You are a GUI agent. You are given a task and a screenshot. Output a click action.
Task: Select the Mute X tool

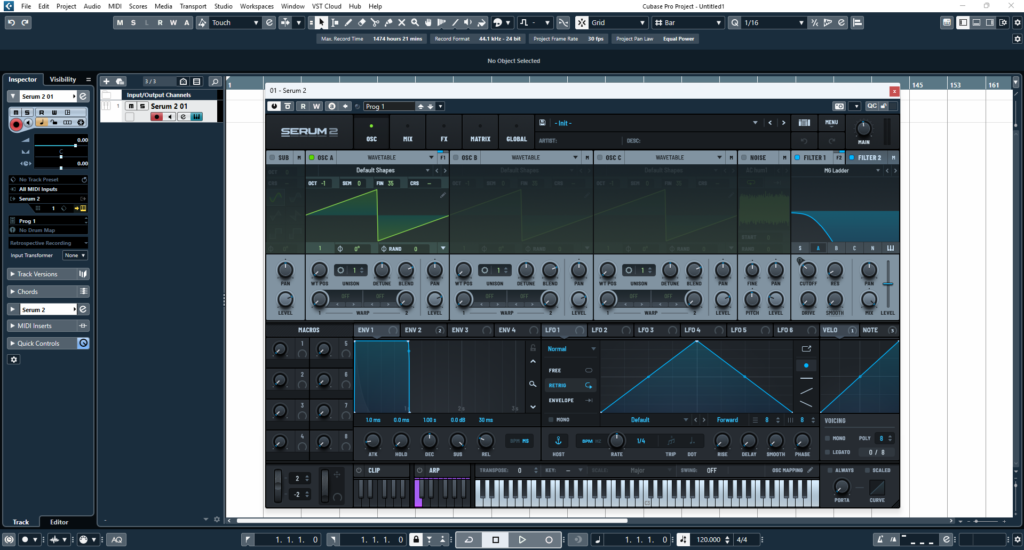pos(401,22)
